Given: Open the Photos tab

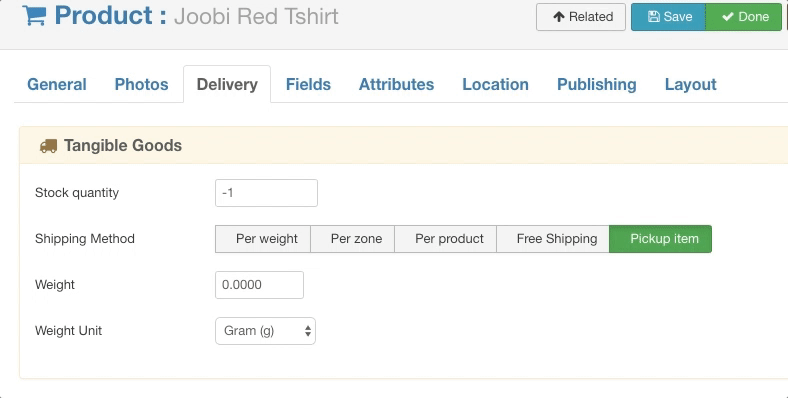Looking at the screenshot, I should (142, 84).
